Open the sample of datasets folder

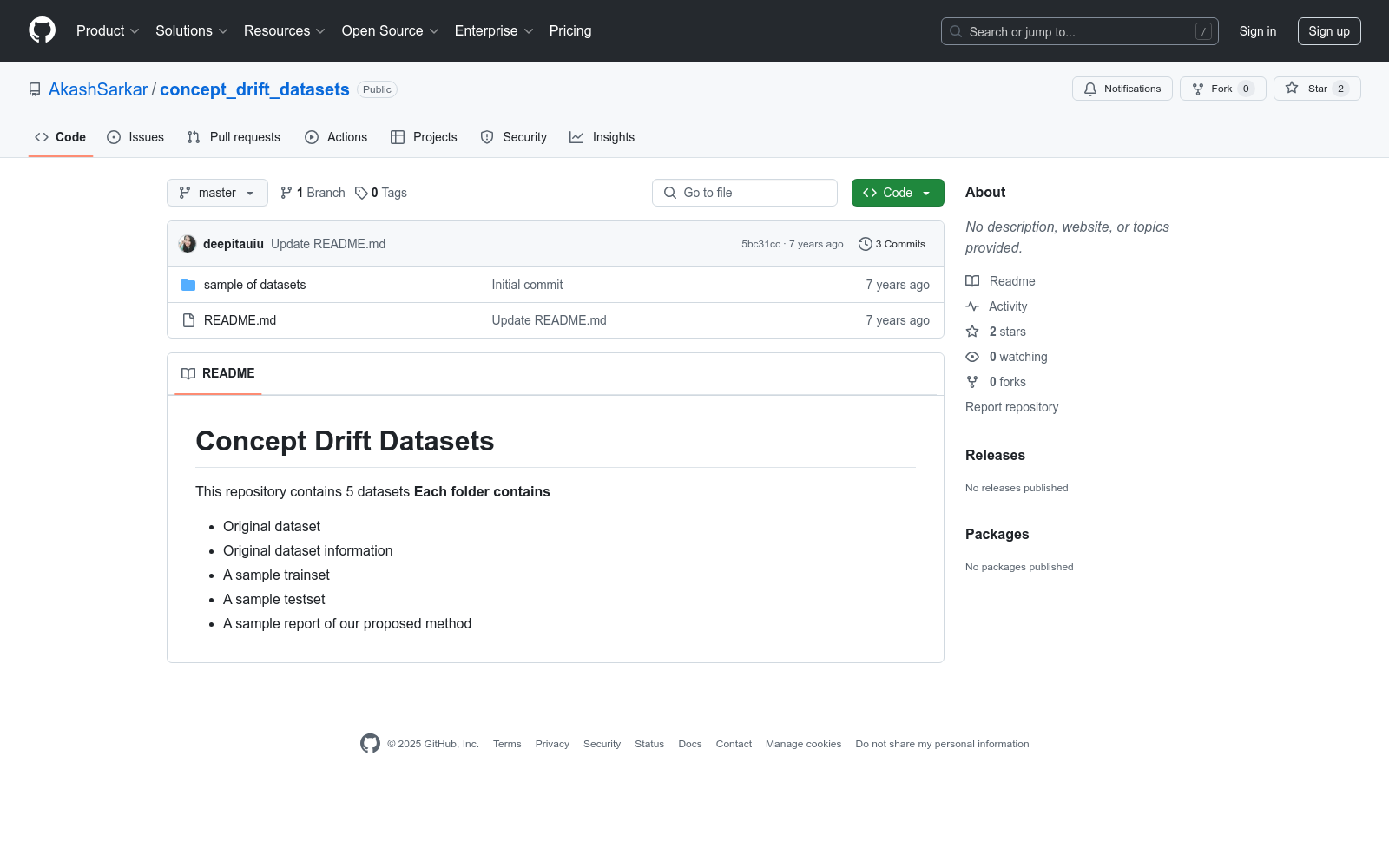click(x=254, y=285)
